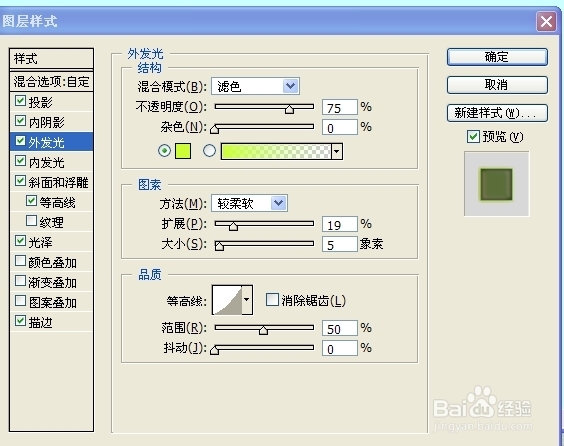Select the 颜色叠加 style row label

53,262
